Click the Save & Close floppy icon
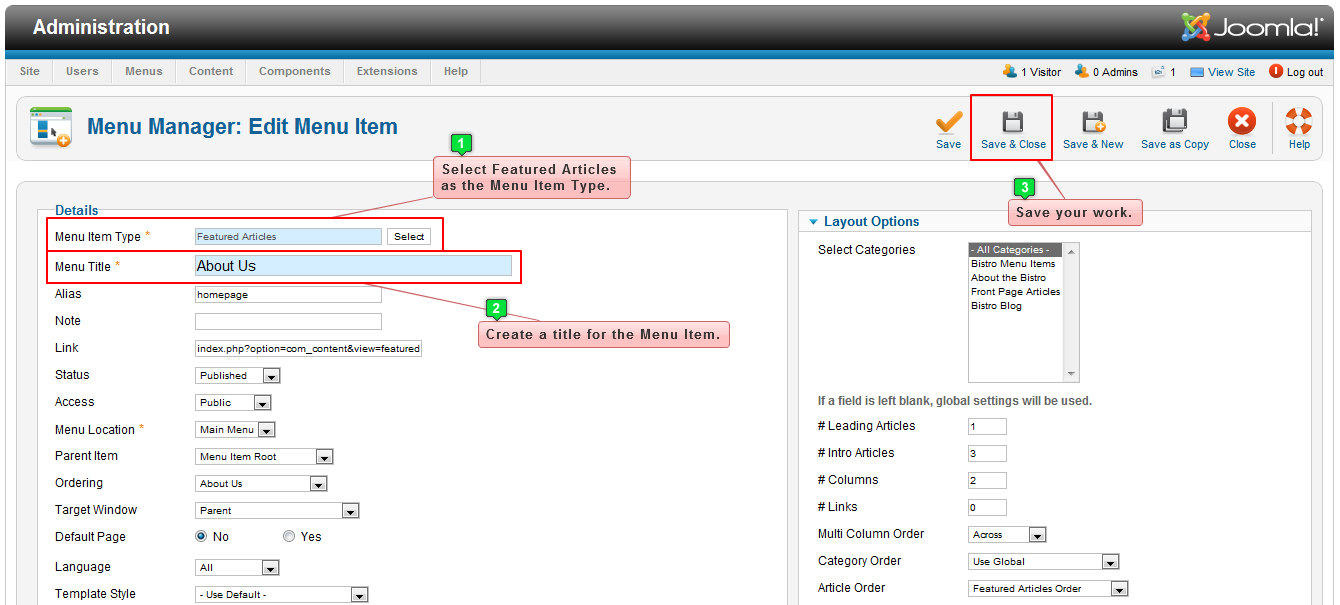This screenshot has width=1340, height=605. pyautogui.click(x=1013, y=123)
